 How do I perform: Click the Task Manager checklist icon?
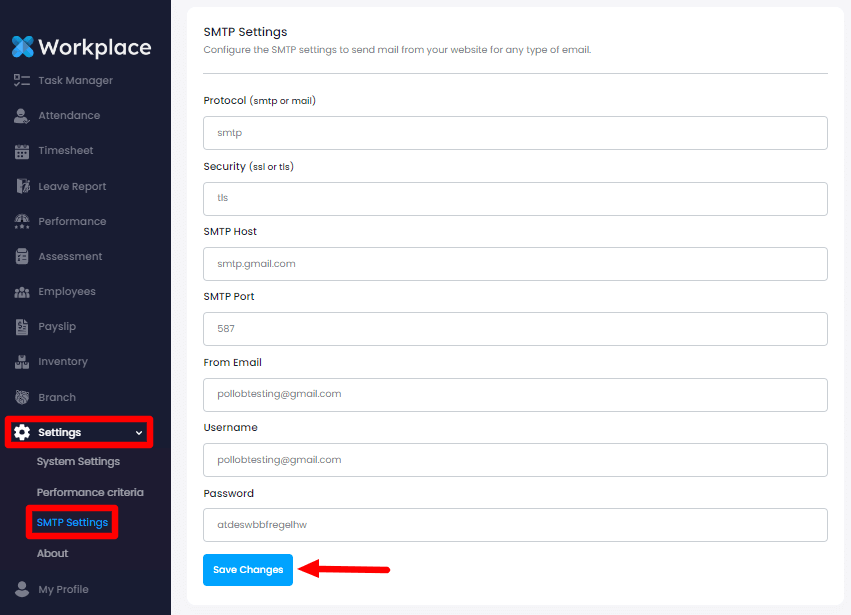click(x=22, y=80)
